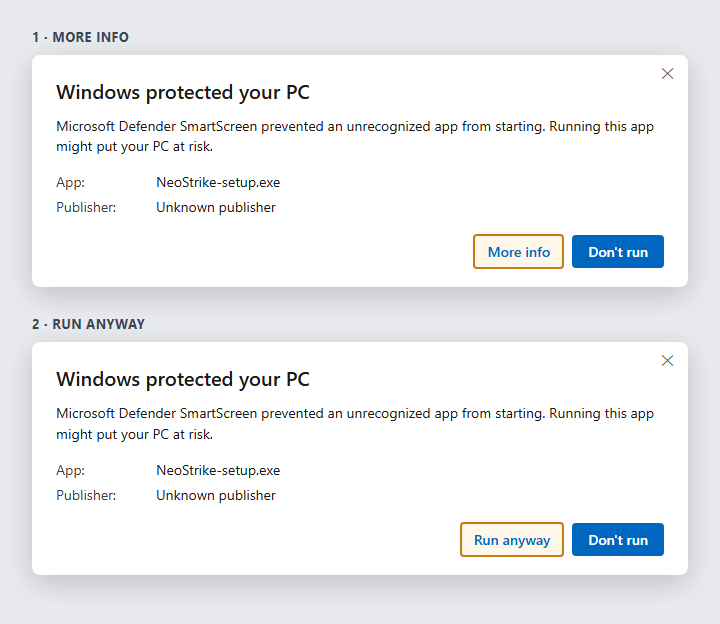Click More info in the first dialog
The image size is (720, 624).
(x=518, y=252)
